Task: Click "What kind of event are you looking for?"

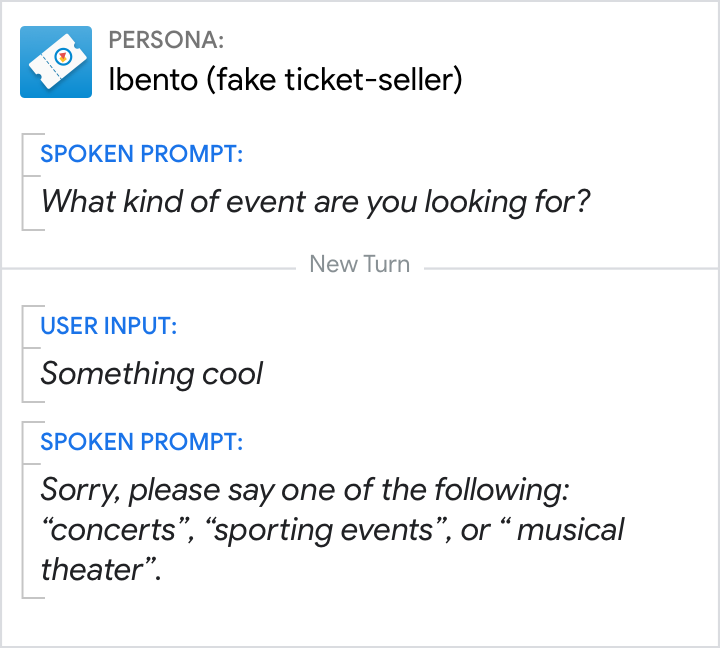Action: (x=315, y=202)
